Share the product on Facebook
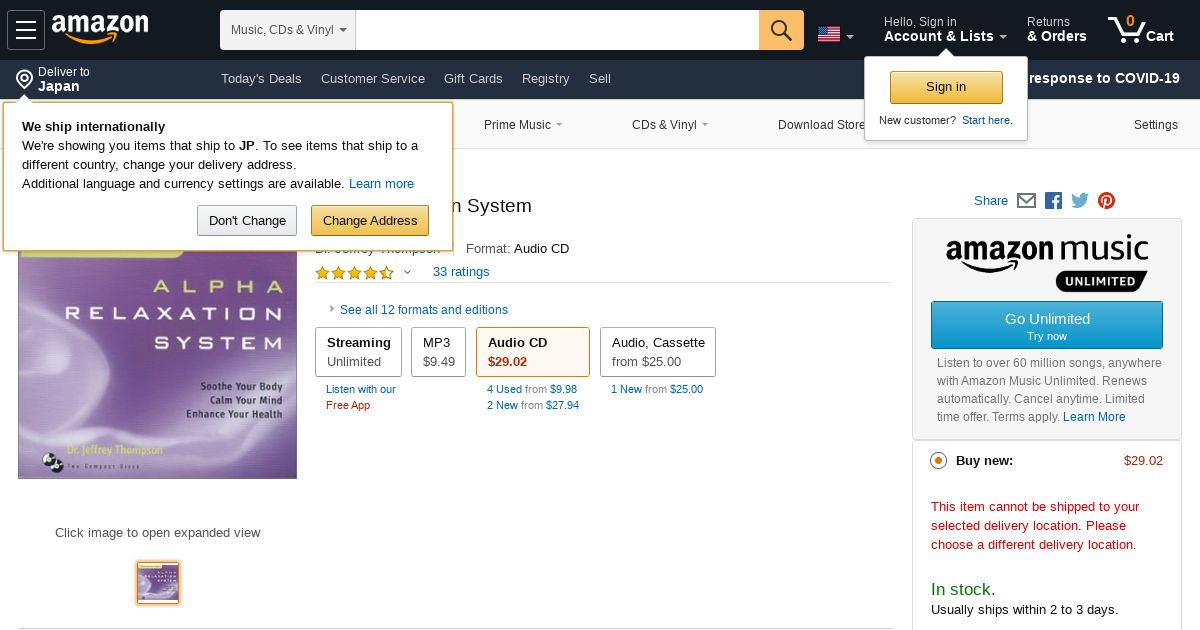Viewport: 1200px width, 630px height. (1053, 200)
